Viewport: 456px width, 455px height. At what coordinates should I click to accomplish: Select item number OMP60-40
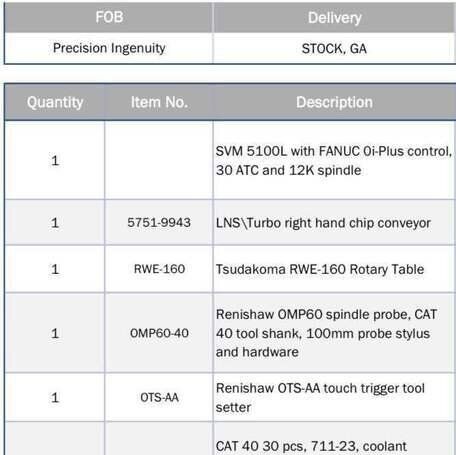(159, 333)
